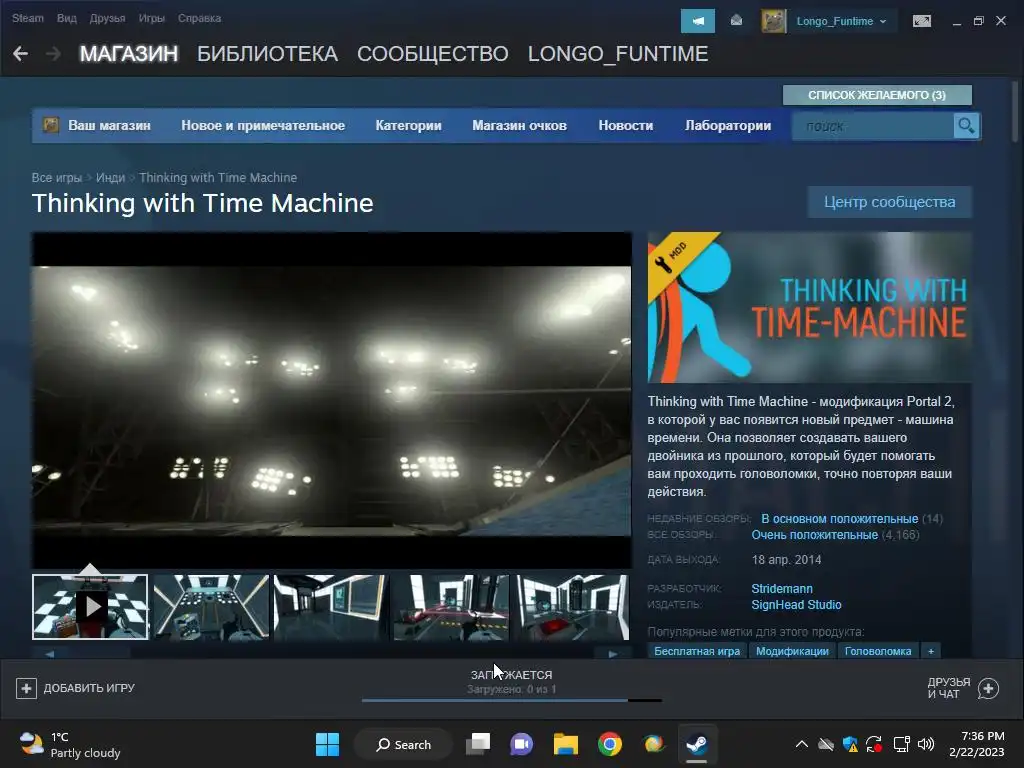This screenshot has height=768, width=1024.
Task: Open the Лаборатории store link
Action: click(x=728, y=125)
